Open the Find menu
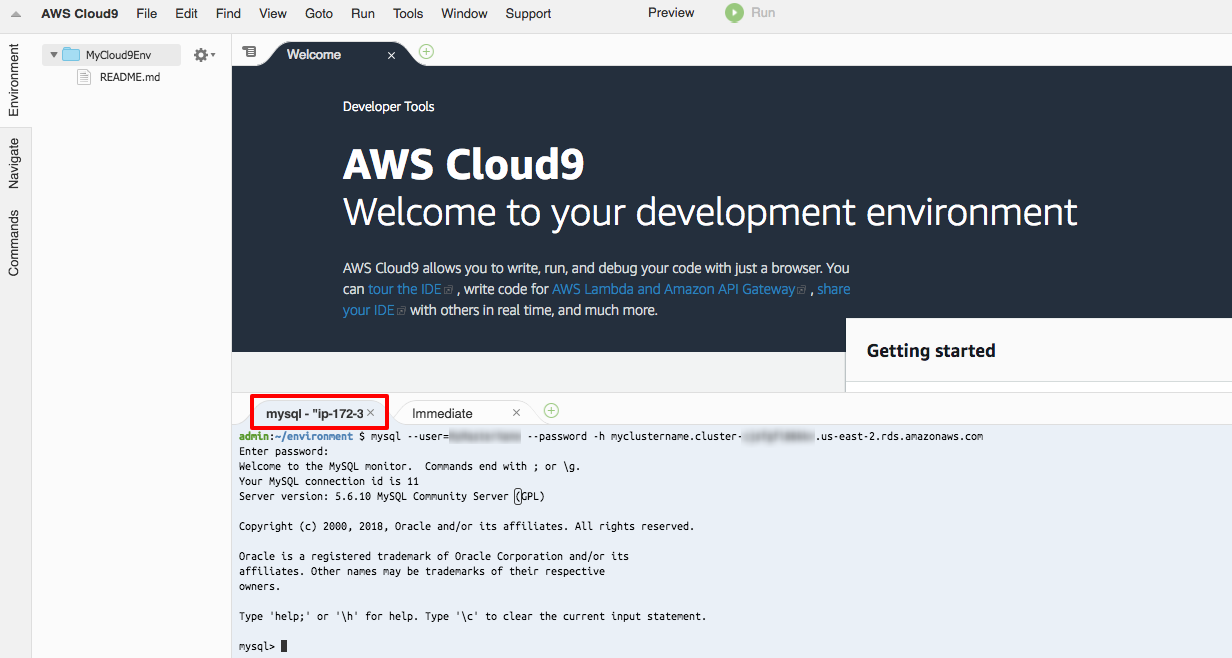The image size is (1232, 658). tap(228, 13)
